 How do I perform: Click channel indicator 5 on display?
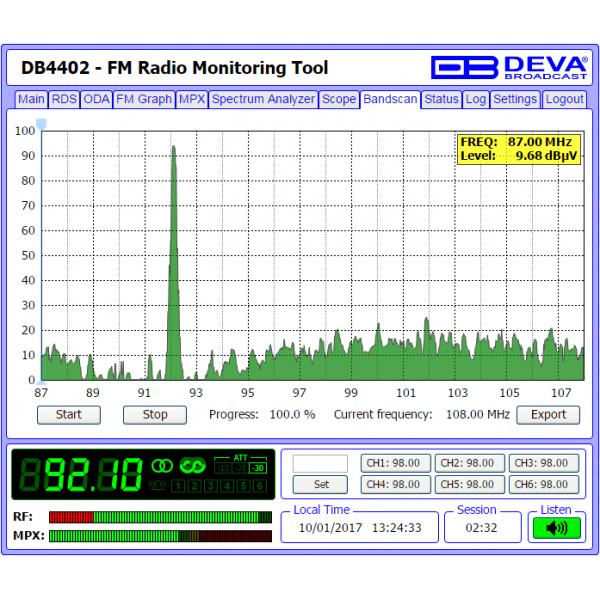click(x=244, y=486)
